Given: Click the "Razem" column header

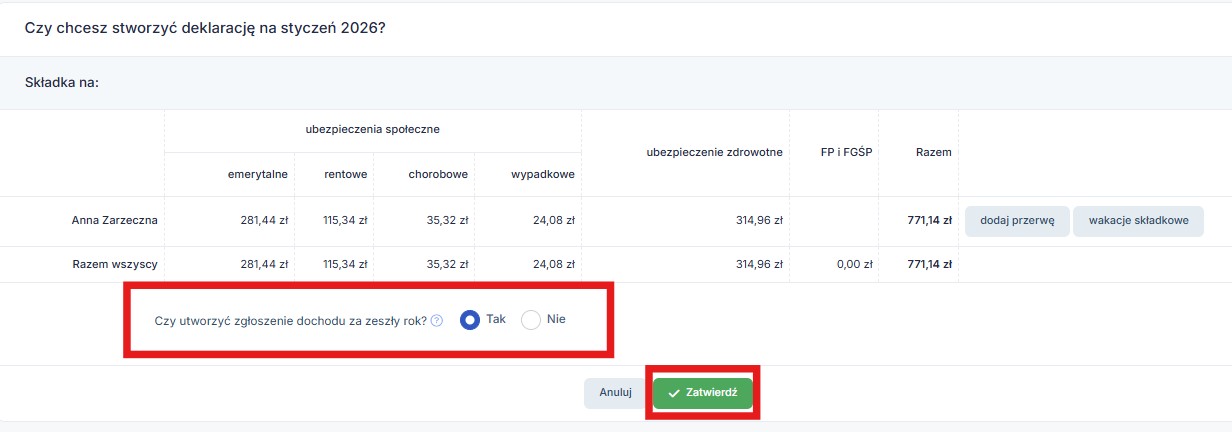Looking at the screenshot, I should (x=933, y=152).
